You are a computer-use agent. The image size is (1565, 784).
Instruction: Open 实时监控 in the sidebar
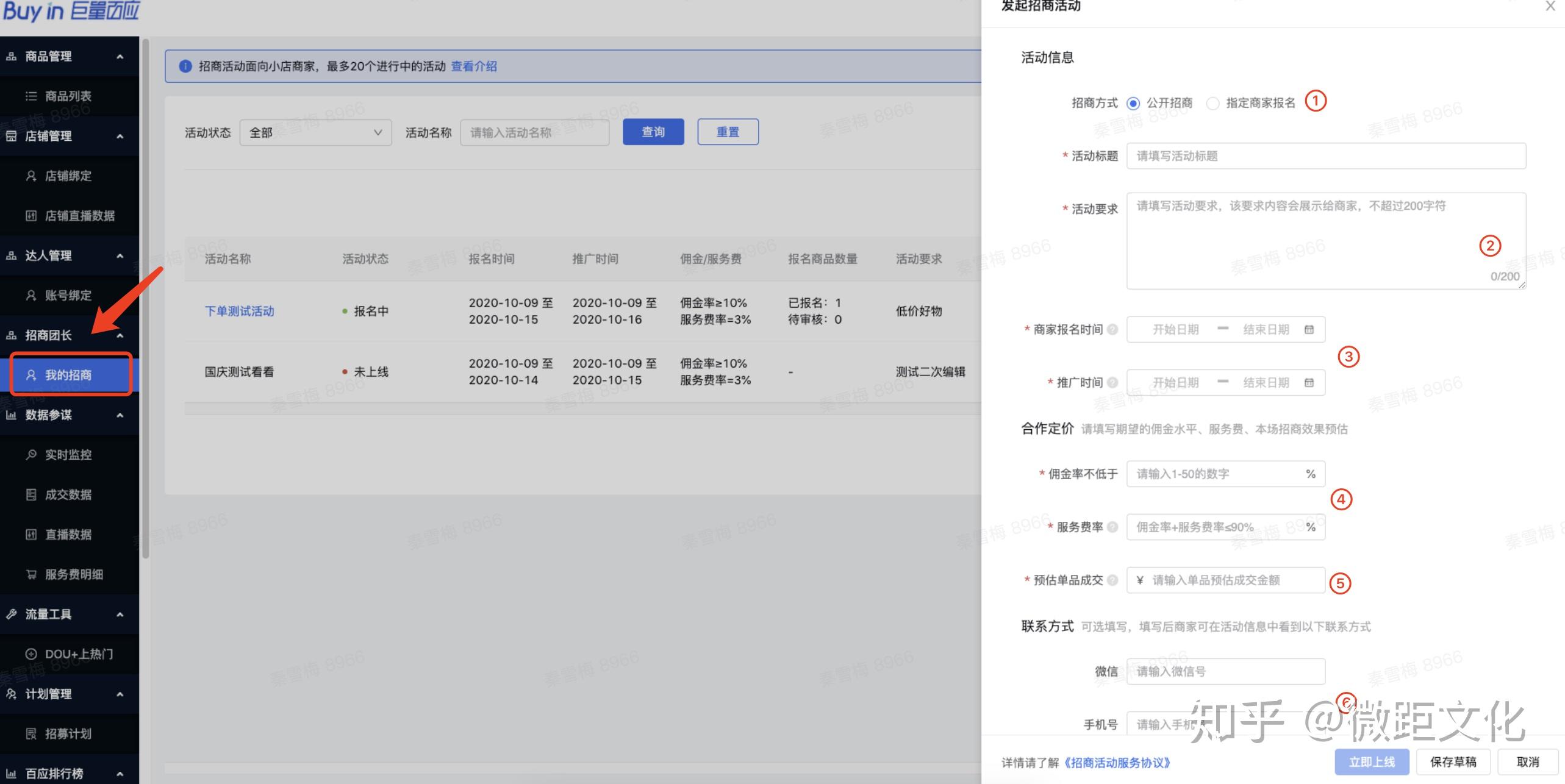tap(68, 455)
